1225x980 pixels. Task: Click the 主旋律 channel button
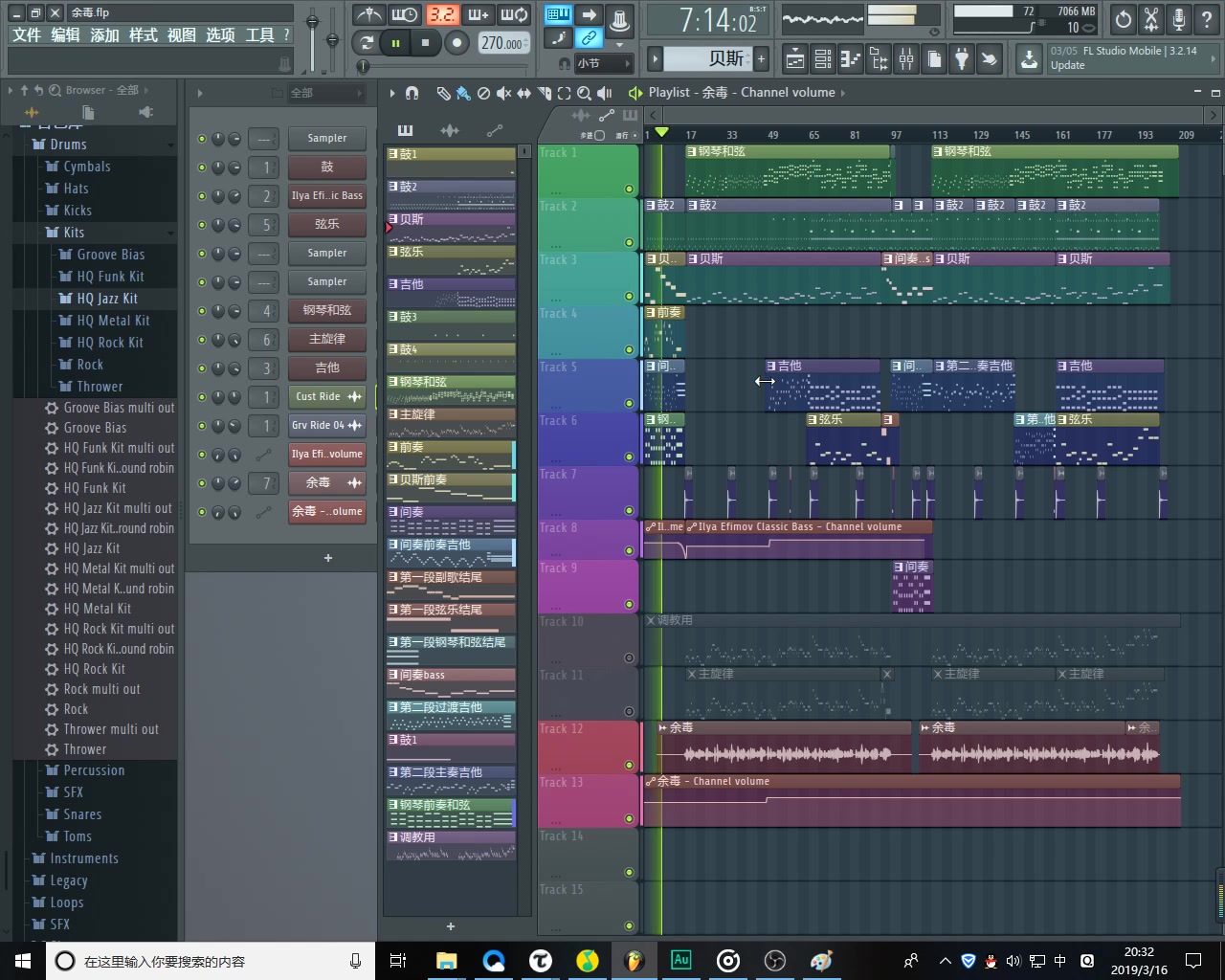click(x=327, y=339)
